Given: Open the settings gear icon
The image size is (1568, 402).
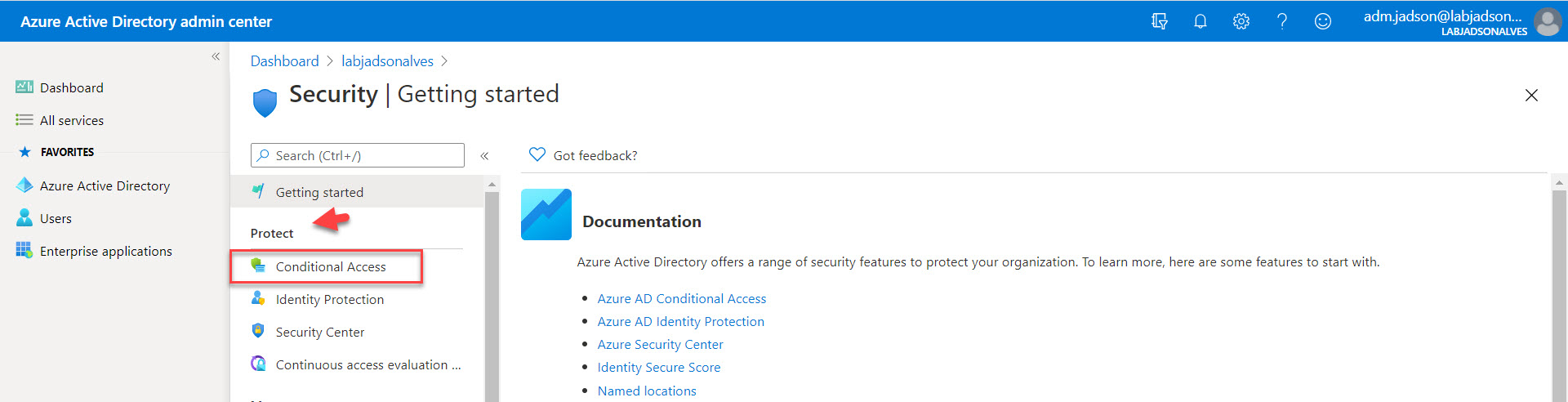Looking at the screenshot, I should pyautogui.click(x=1241, y=21).
